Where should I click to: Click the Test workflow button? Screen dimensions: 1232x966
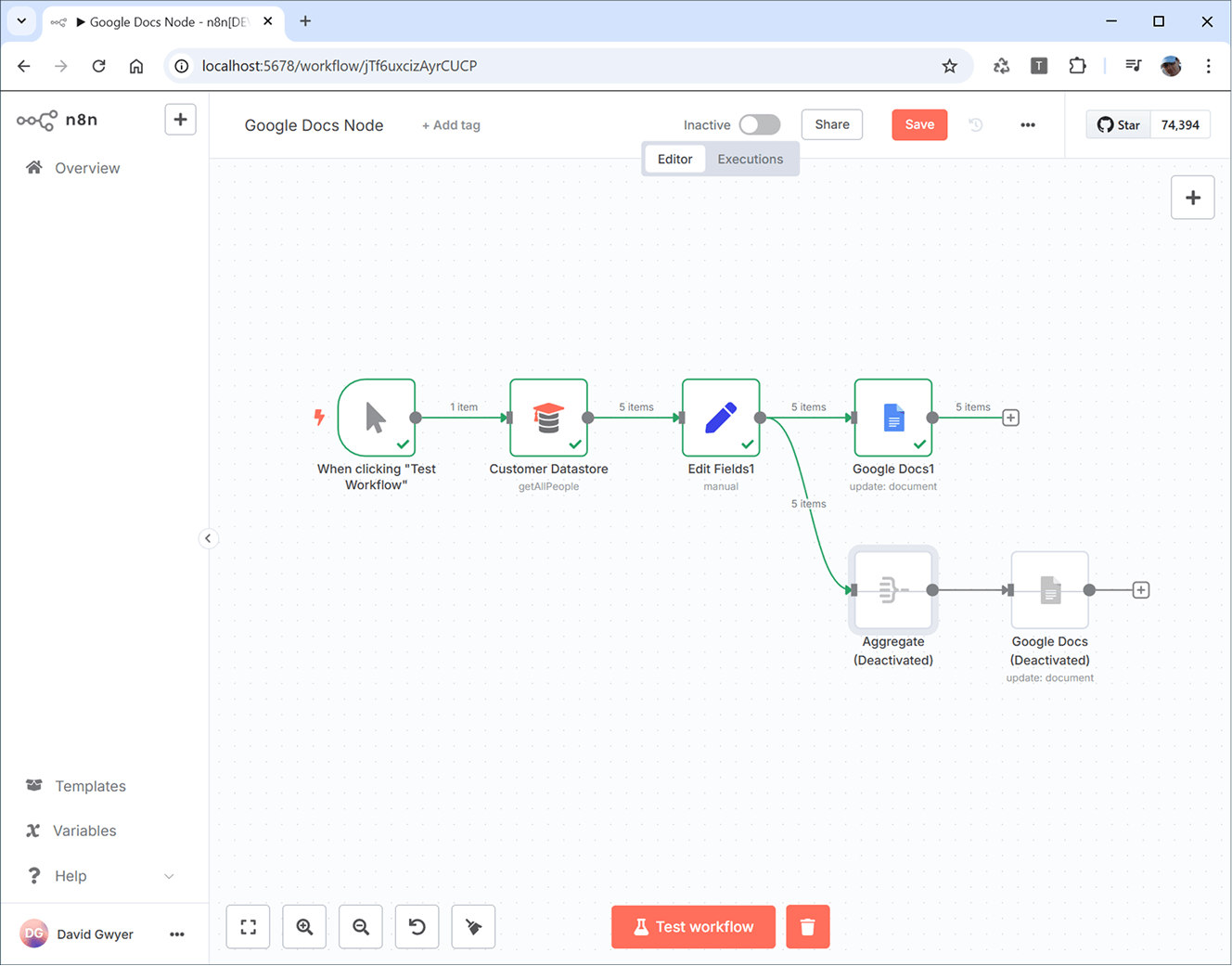point(693,927)
